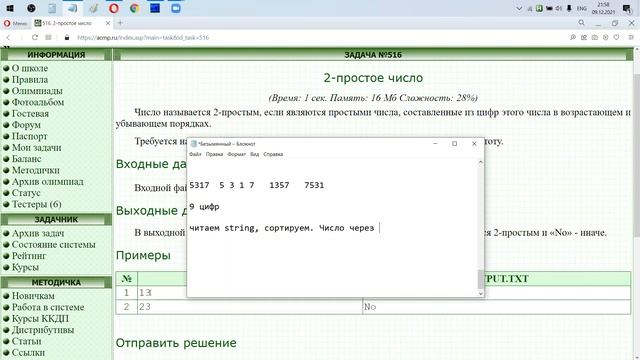
Task: Open Notepad 'Справка' menu
Action: pyautogui.click(x=273, y=154)
